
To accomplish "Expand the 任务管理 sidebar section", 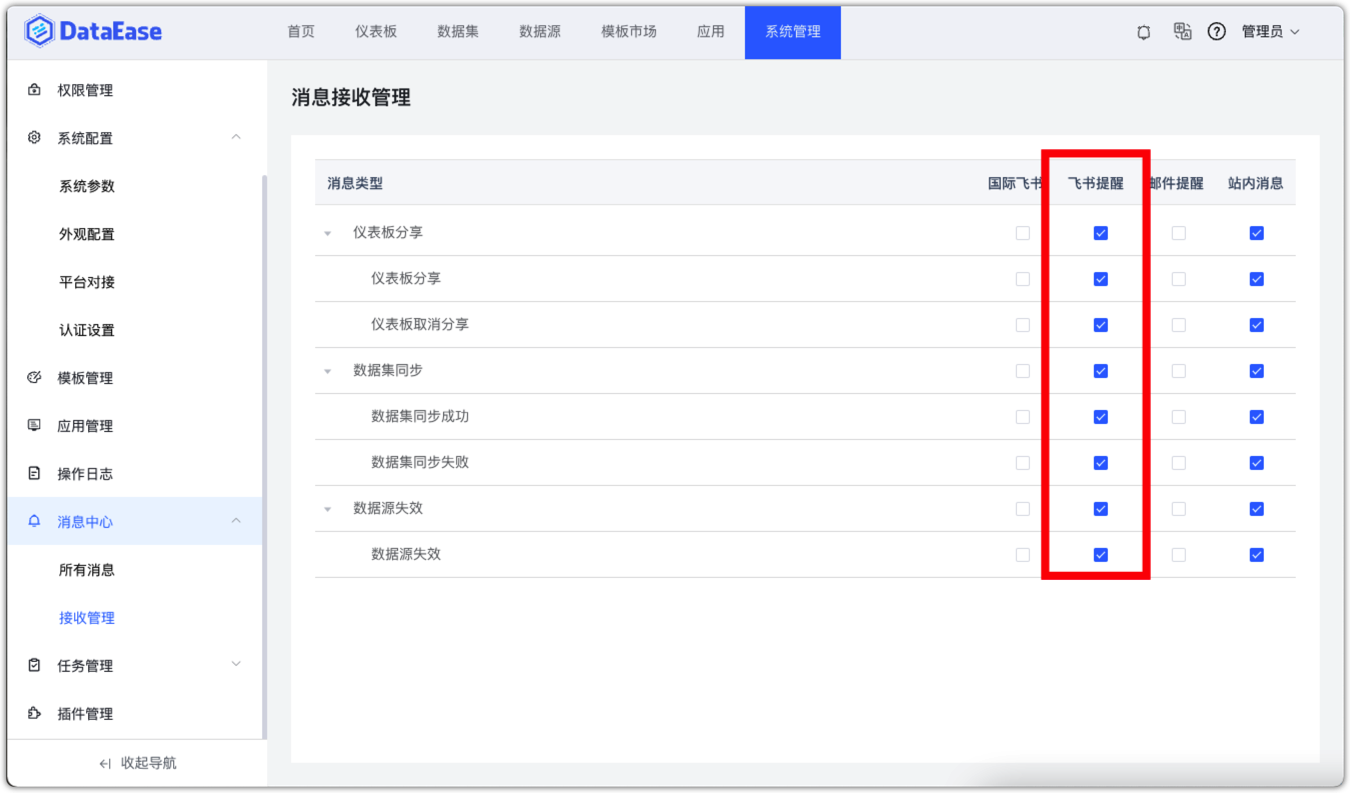I will [x=236, y=664].
